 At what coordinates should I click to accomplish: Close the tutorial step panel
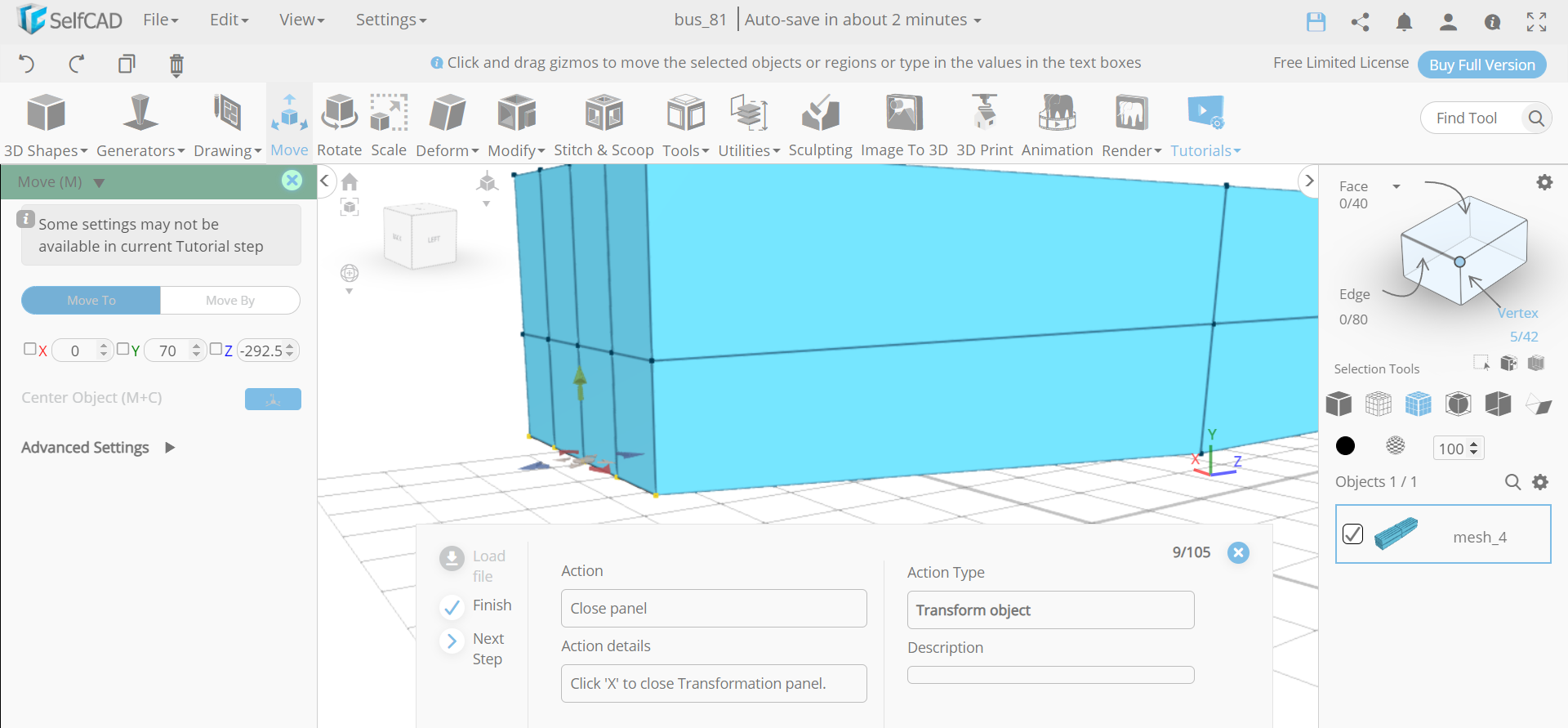click(x=1238, y=552)
